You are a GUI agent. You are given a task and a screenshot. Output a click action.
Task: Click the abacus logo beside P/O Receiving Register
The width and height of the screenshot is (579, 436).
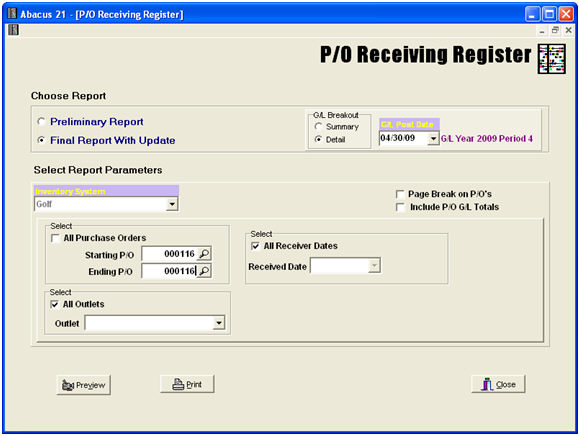(552, 59)
